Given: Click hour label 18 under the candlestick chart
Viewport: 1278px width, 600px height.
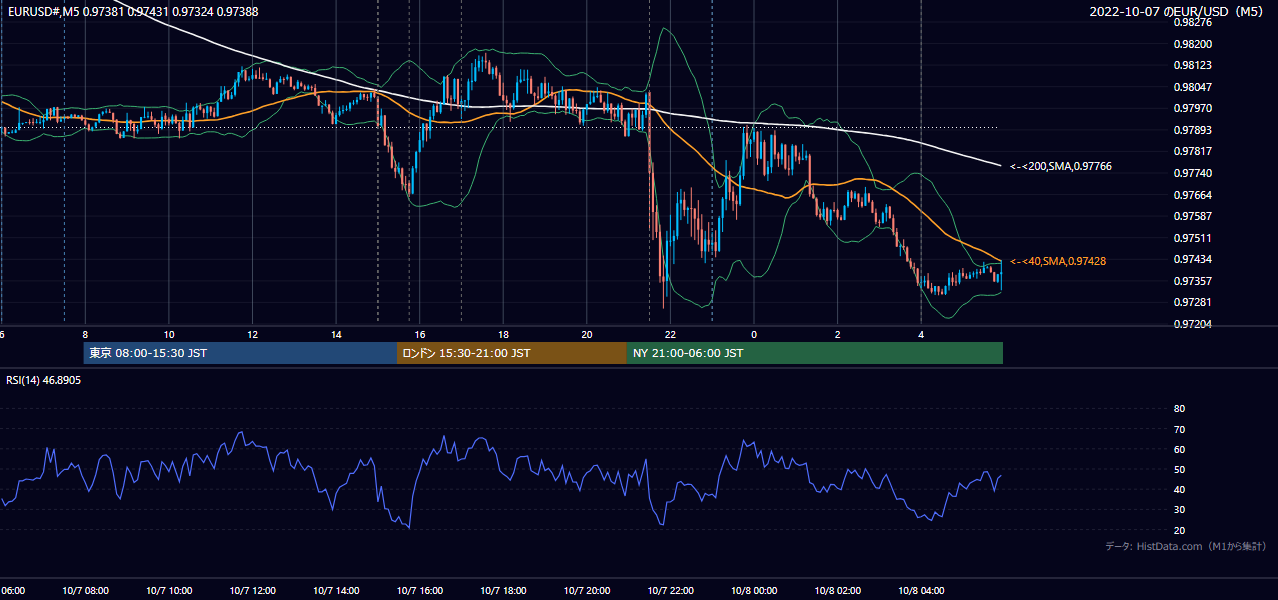Looking at the screenshot, I should pyautogui.click(x=504, y=335).
